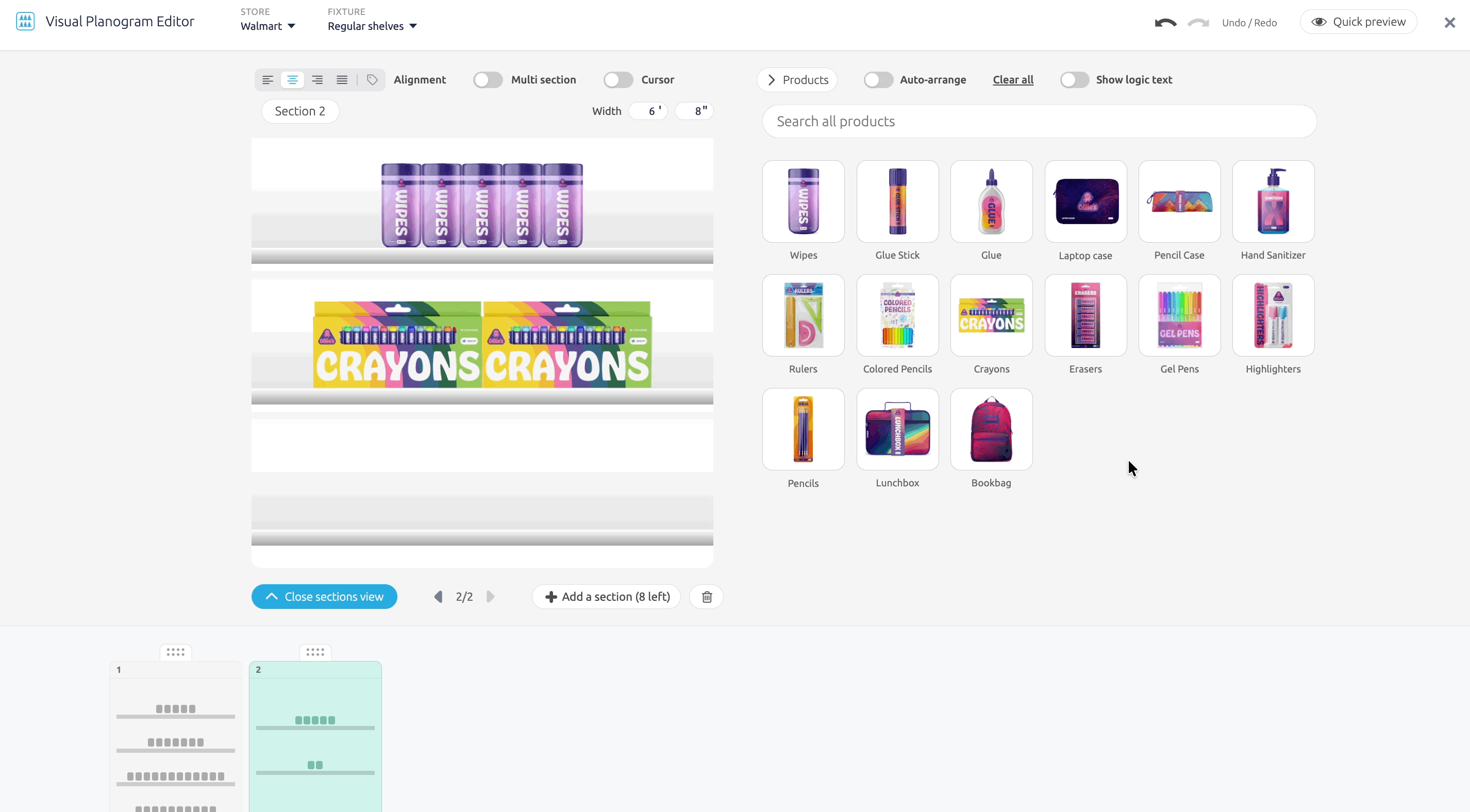
Task: Select highlighted section 2 thumbnail
Action: 315,737
